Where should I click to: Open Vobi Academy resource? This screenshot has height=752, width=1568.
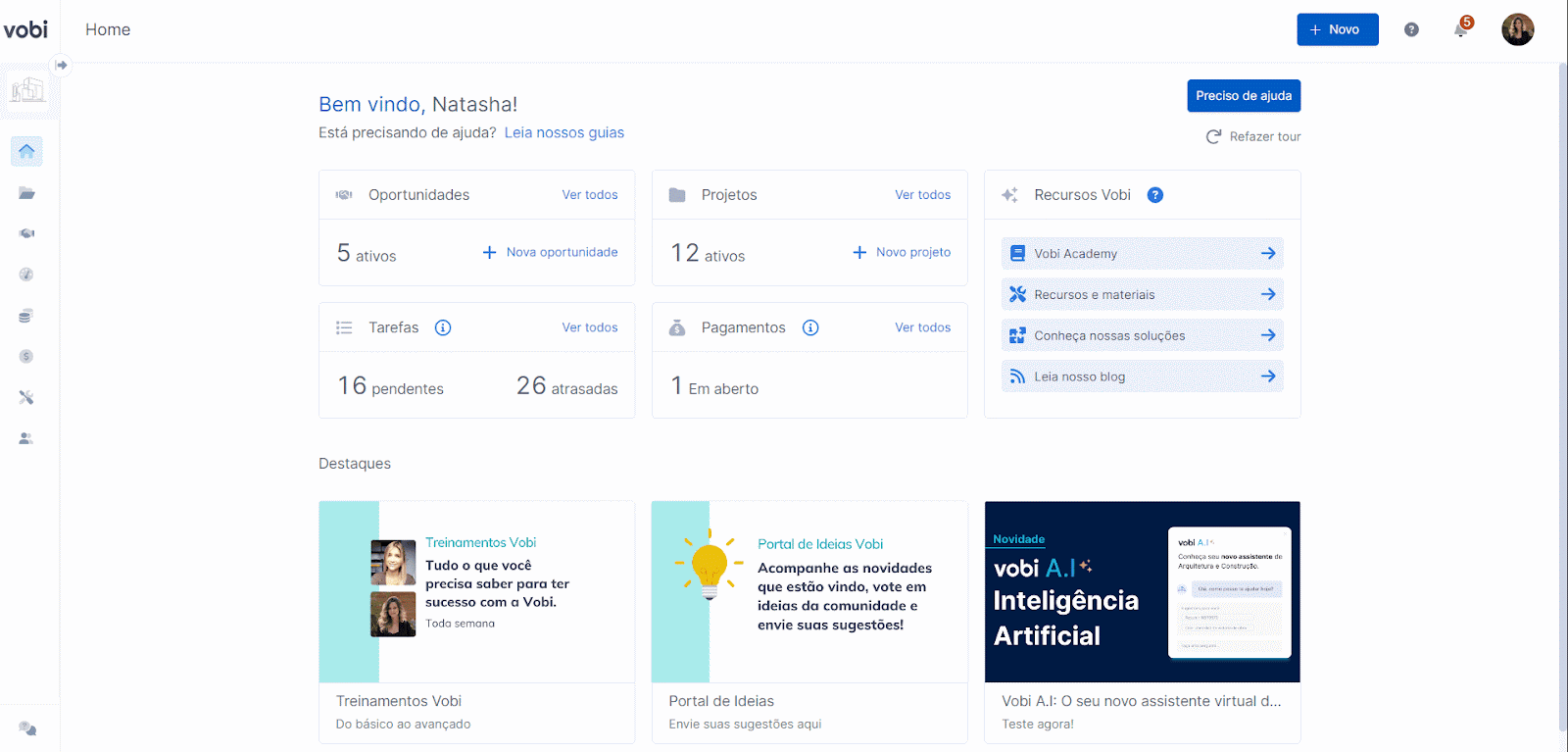(1143, 253)
